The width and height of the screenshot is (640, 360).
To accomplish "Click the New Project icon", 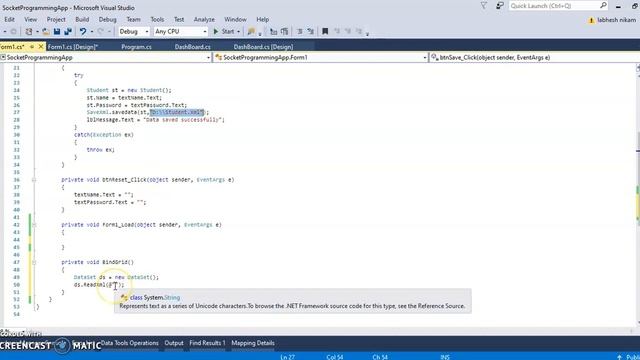I will pos(29,31).
